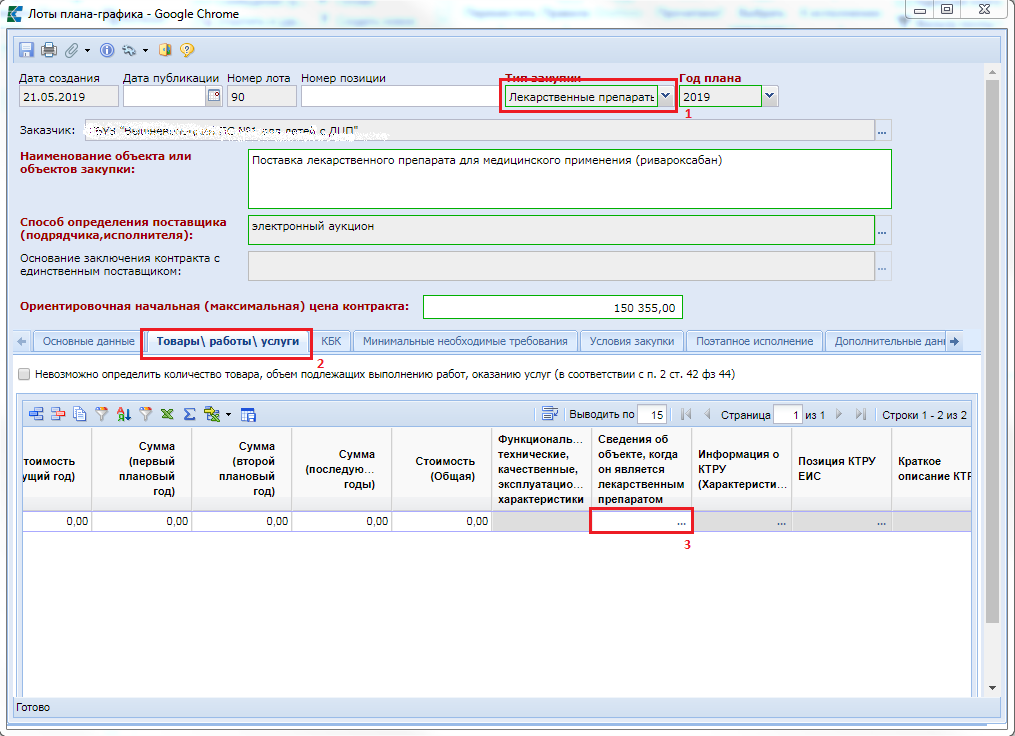Switch to the КБК tab
The height and width of the screenshot is (736, 1015).
(331, 341)
